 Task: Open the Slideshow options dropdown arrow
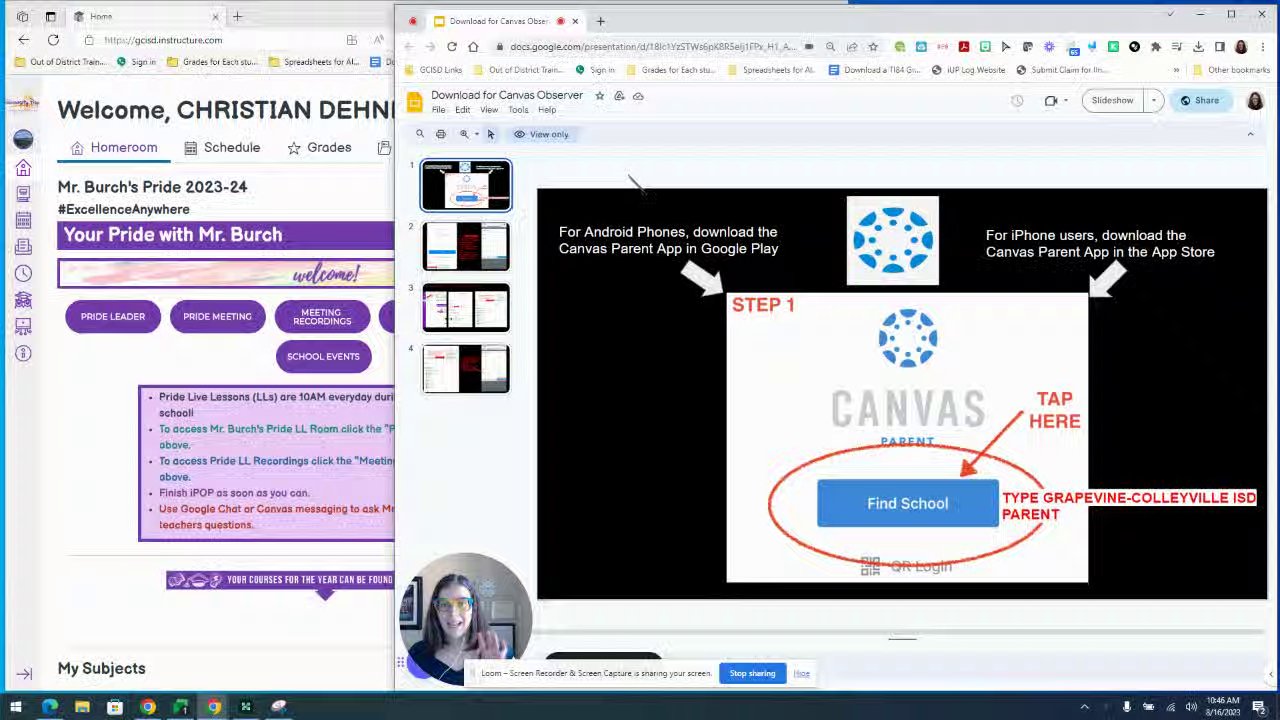(x=1153, y=100)
